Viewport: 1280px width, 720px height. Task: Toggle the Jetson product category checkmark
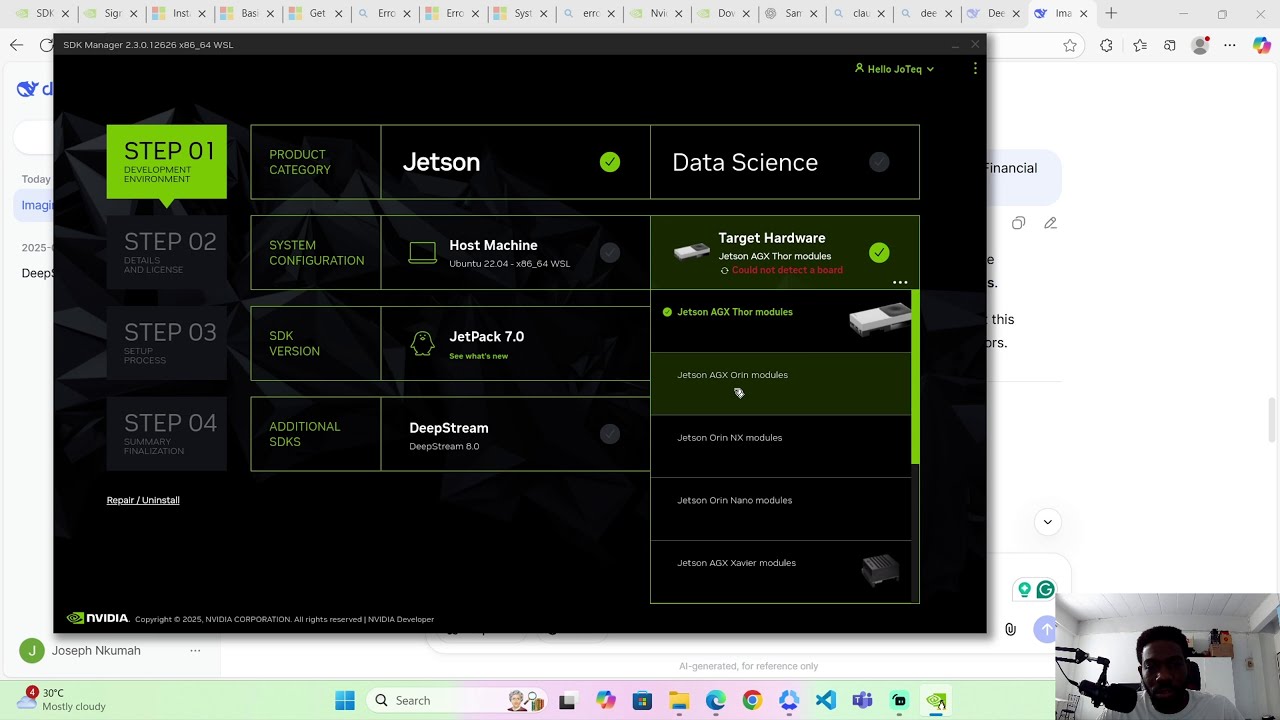click(610, 162)
